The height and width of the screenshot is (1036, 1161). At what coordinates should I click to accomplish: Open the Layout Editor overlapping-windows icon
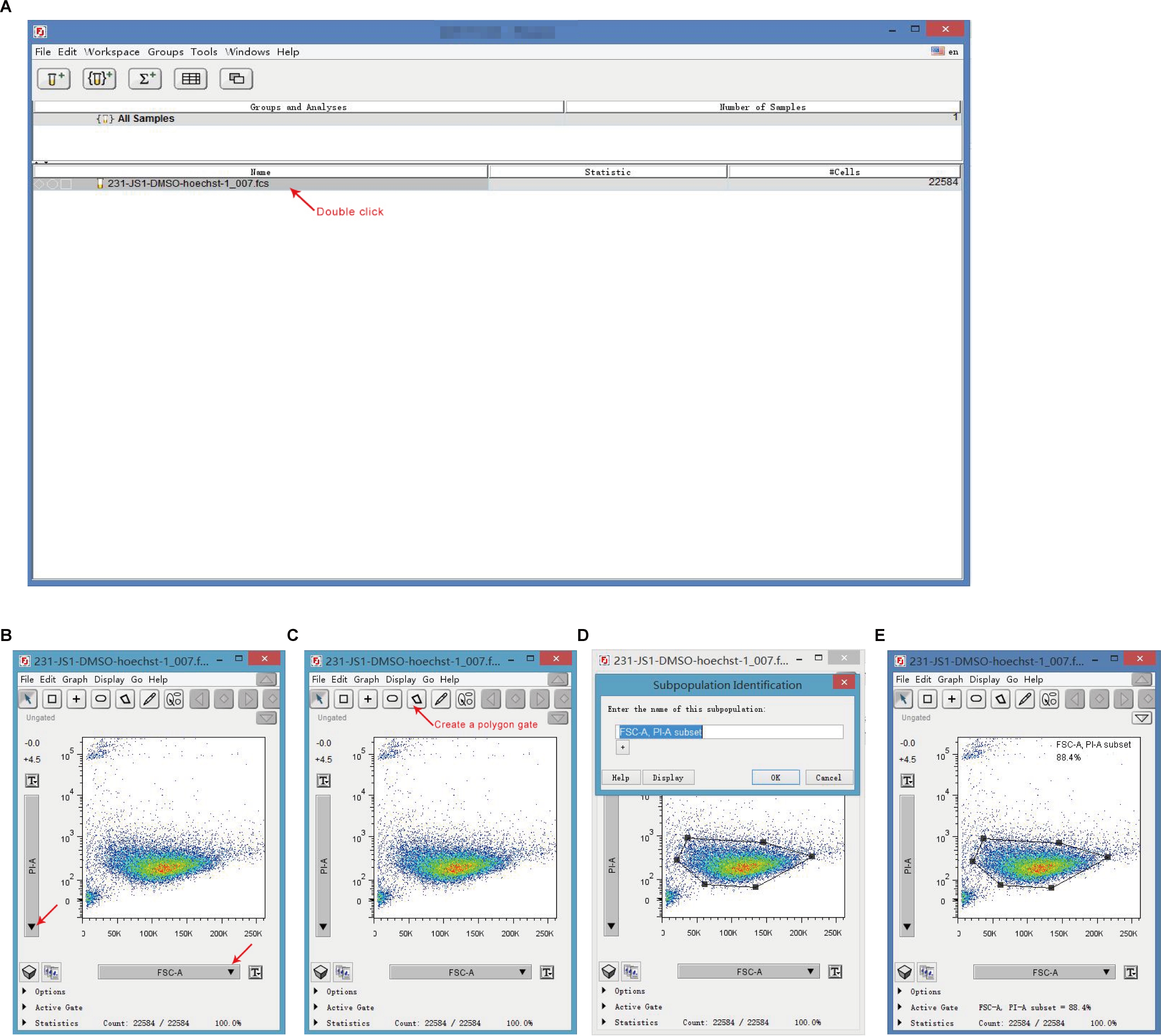(x=236, y=79)
